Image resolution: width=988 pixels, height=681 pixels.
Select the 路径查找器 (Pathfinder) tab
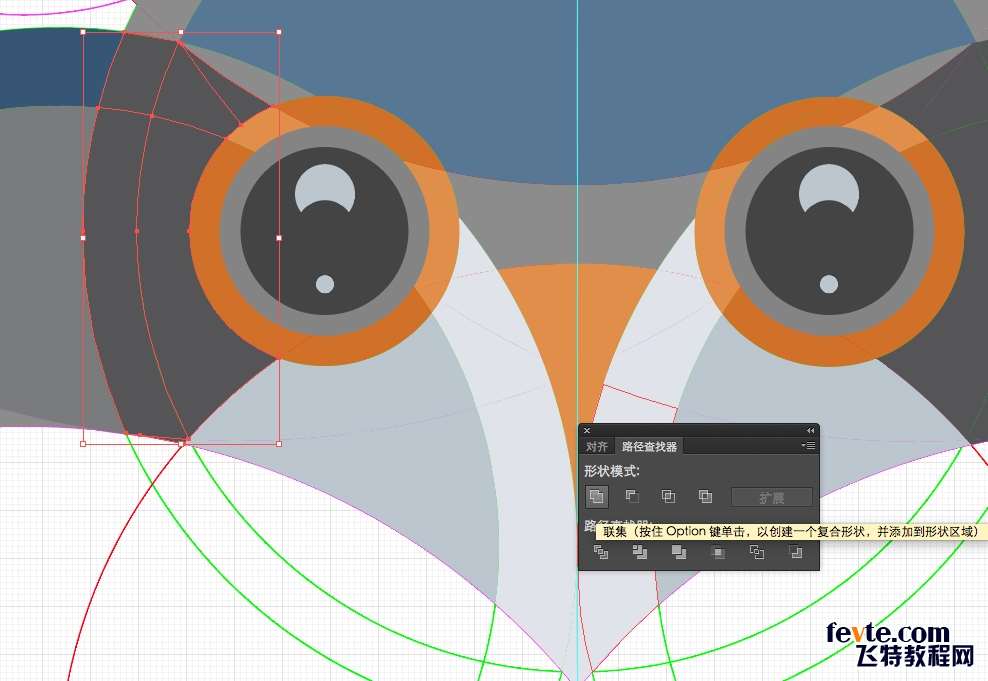(x=649, y=447)
